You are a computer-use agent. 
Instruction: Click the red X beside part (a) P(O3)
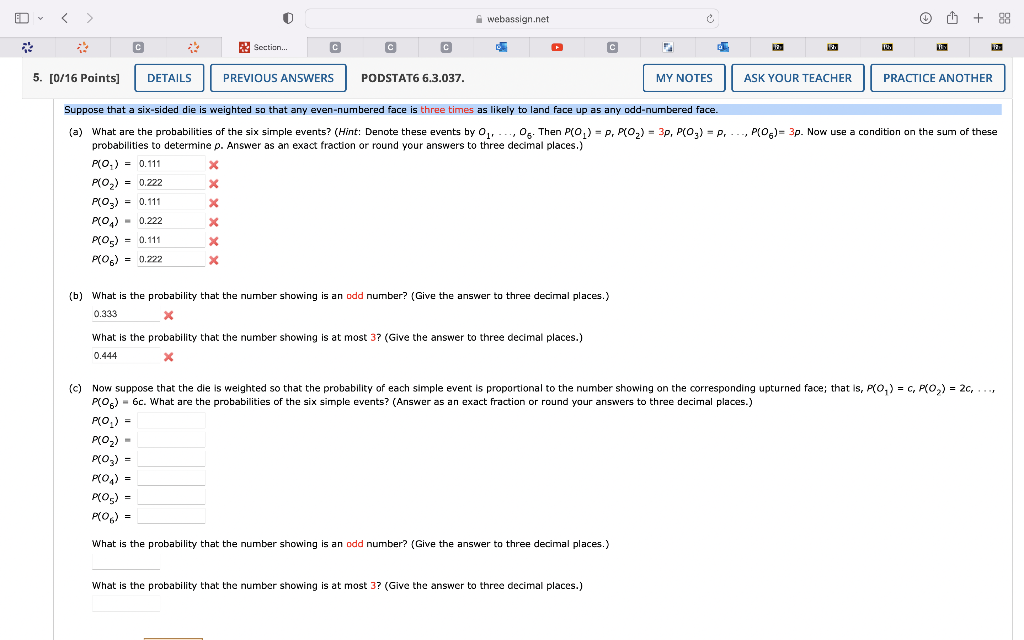tap(214, 203)
